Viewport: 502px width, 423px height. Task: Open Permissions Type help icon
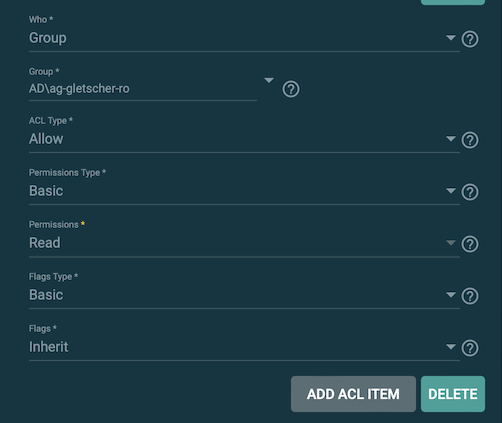470,192
